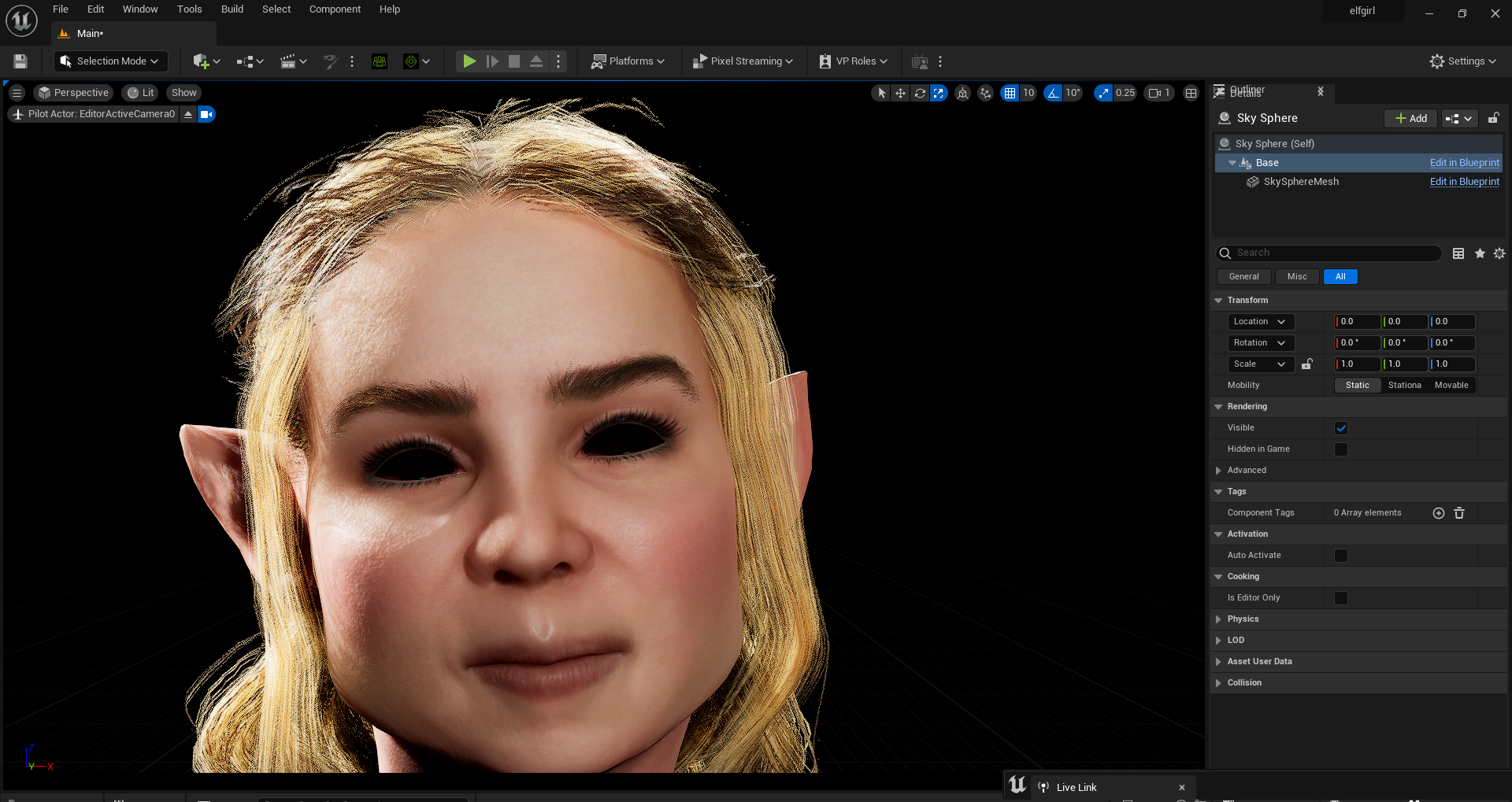This screenshot has height=802, width=1512.
Task: Click the Stop simulation square button
Action: point(514,61)
